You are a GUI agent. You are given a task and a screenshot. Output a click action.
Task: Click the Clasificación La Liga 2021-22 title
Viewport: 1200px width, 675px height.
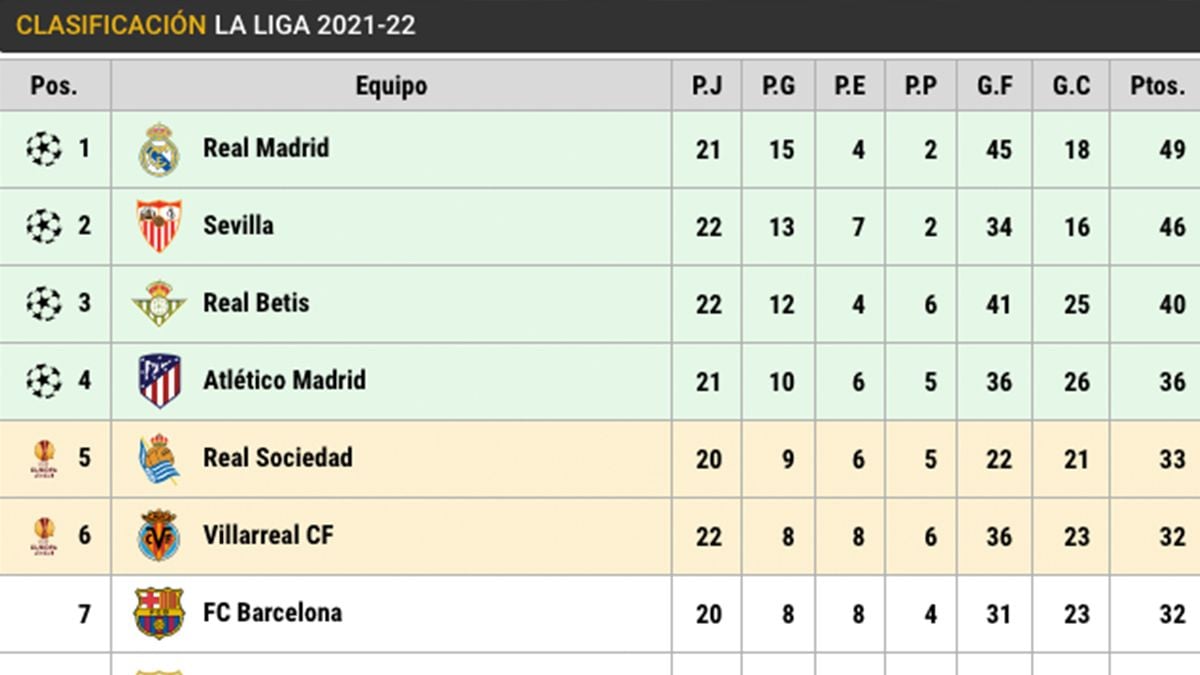point(216,25)
